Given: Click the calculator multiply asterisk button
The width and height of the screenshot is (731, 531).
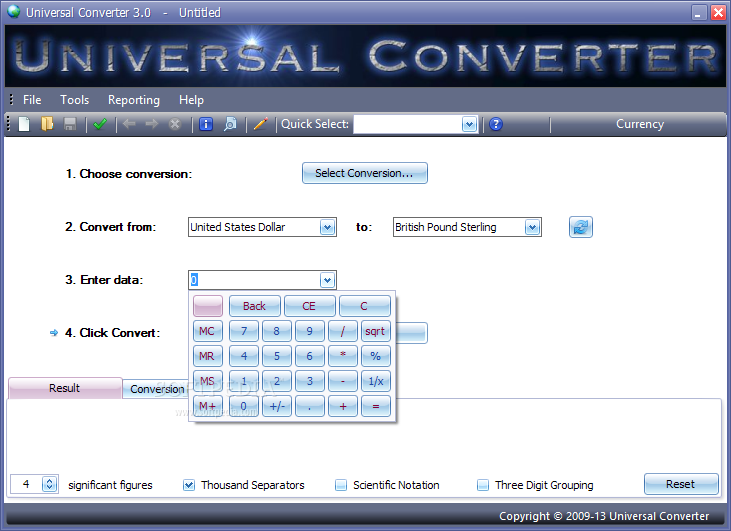Looking at the screenshot, I should pyautogui.click(x=343, y=356).
